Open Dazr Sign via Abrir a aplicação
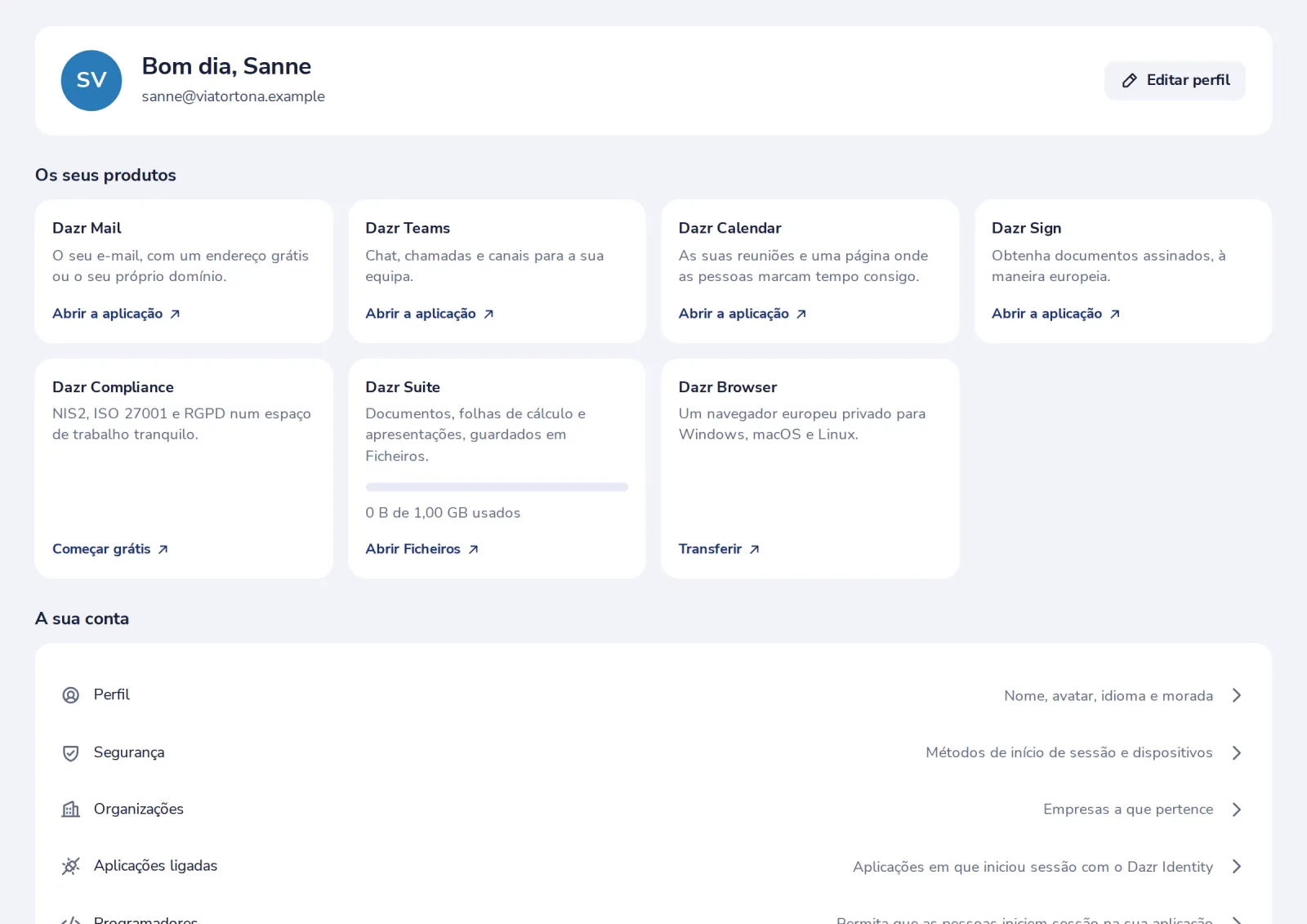1307x924 pixels. tap(1055, 314)
